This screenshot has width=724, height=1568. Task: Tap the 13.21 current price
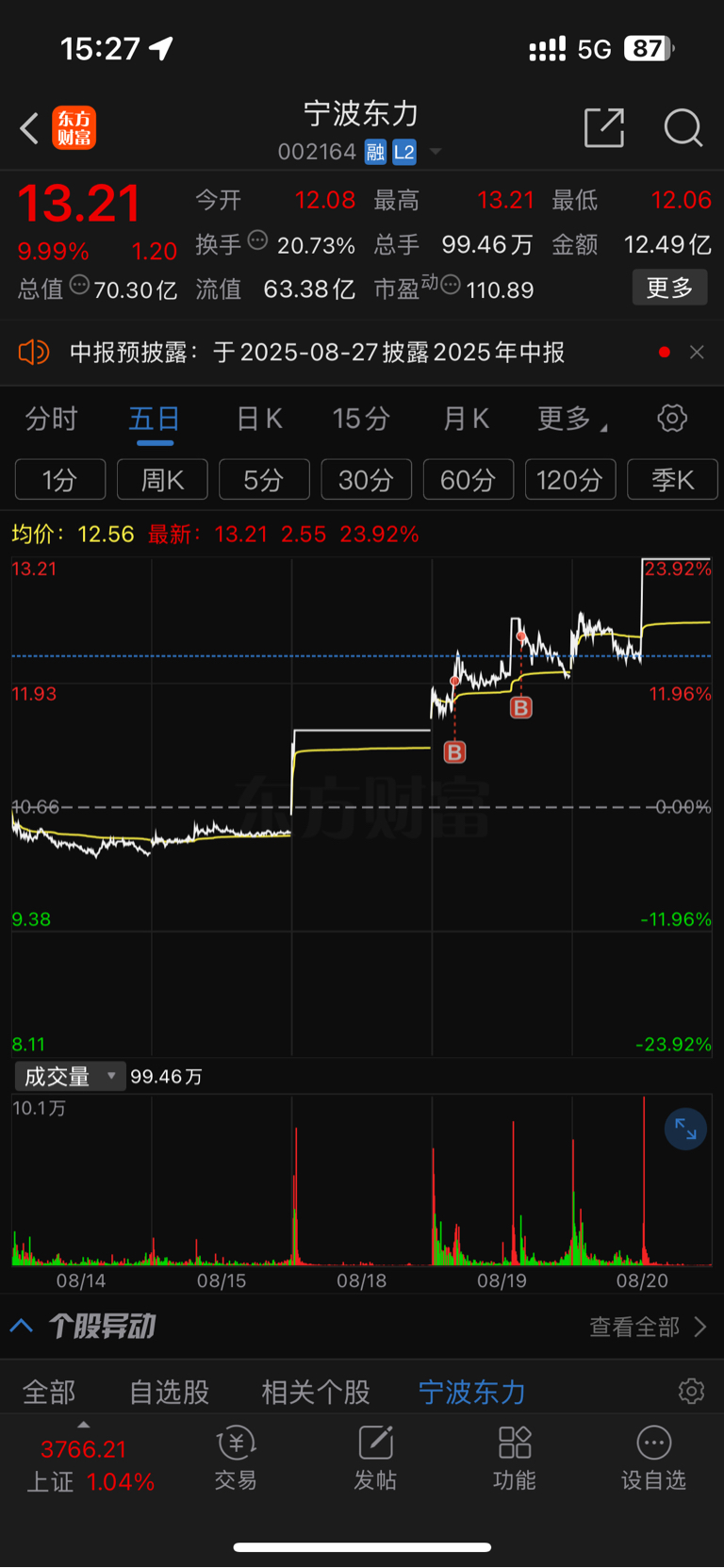[x=79, y=204]
